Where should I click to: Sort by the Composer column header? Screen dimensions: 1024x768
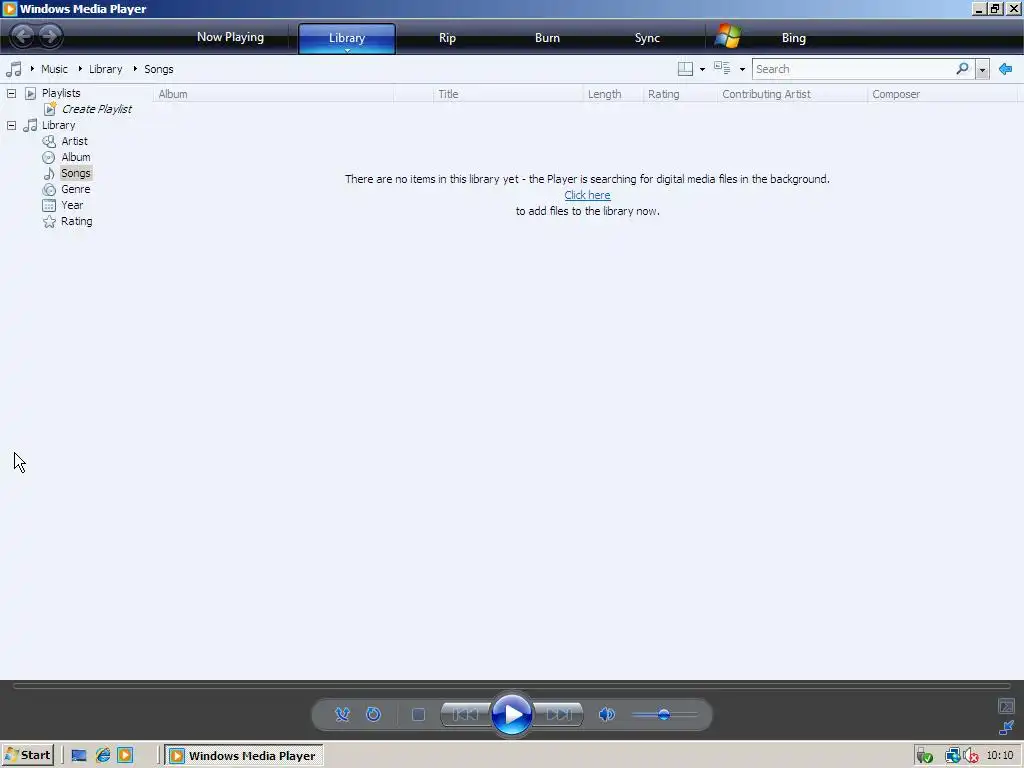point(942,94)
